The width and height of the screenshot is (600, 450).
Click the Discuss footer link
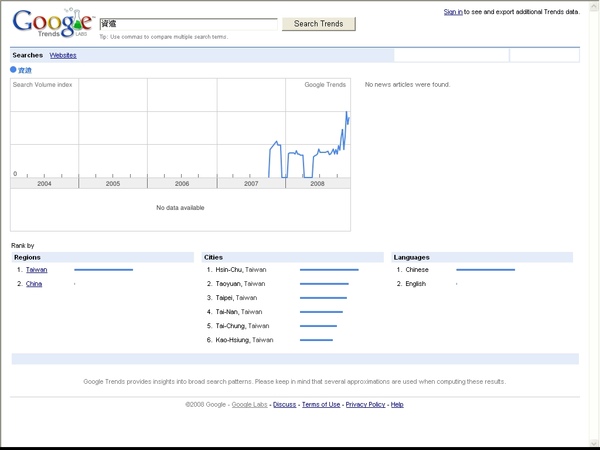[284, 404]
